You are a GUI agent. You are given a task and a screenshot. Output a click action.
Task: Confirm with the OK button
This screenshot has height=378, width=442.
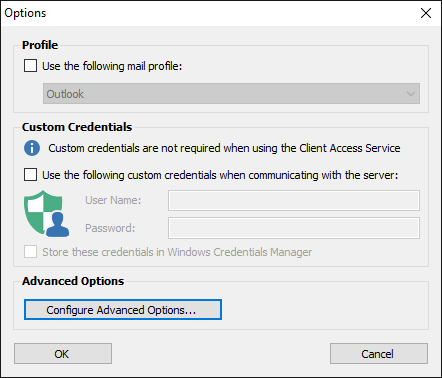click(63, 354)
